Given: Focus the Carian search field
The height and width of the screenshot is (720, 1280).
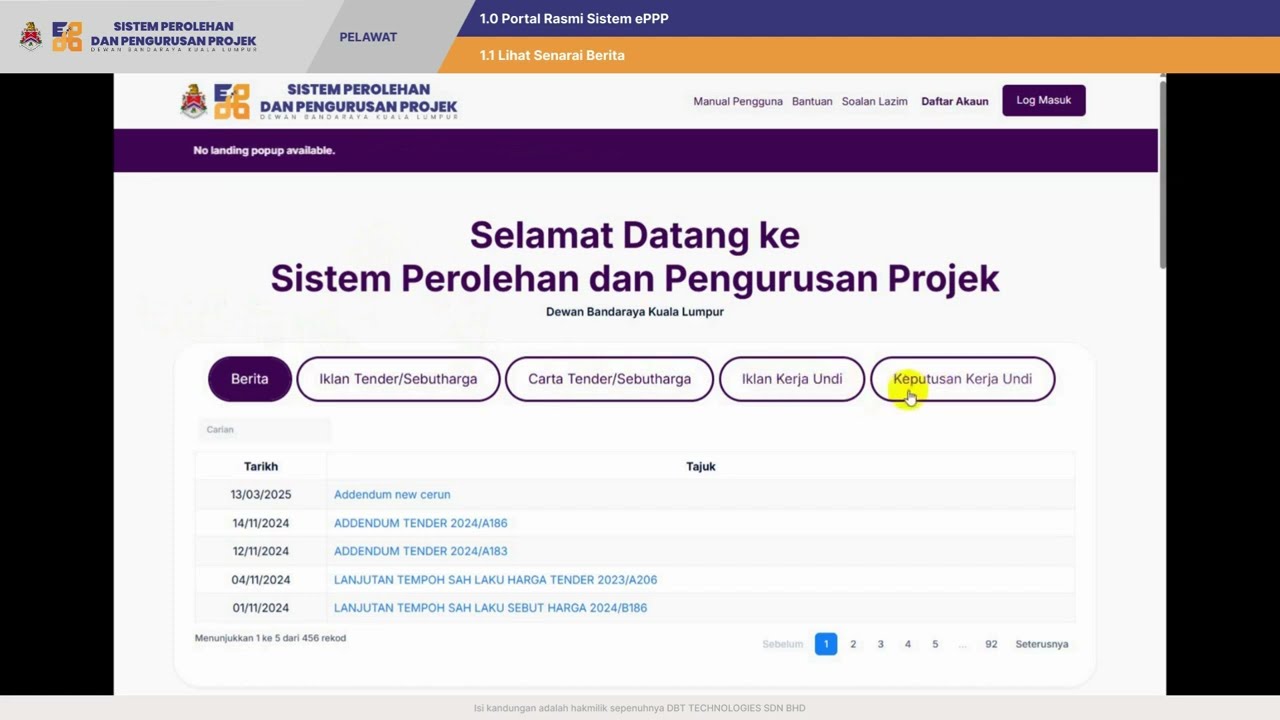Looking at the screenshot, I should point(263,430).
